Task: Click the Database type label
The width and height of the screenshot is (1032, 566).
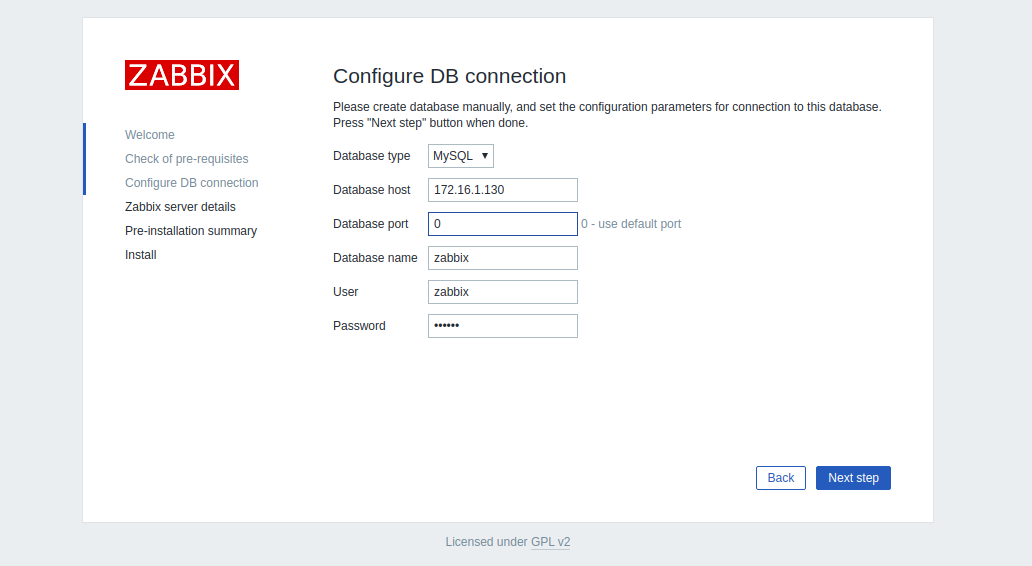Action: pos(372,156)
